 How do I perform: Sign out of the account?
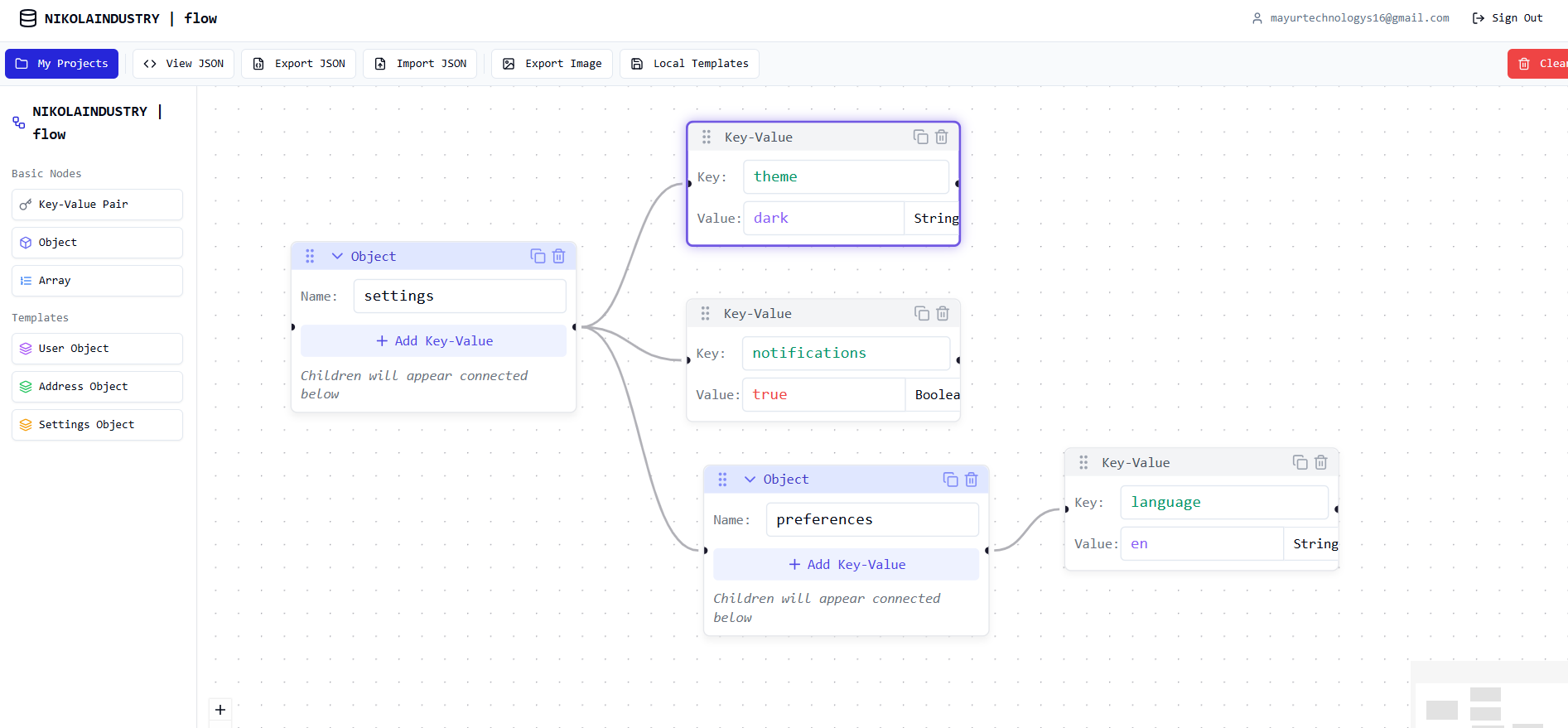coord(1508,18)
